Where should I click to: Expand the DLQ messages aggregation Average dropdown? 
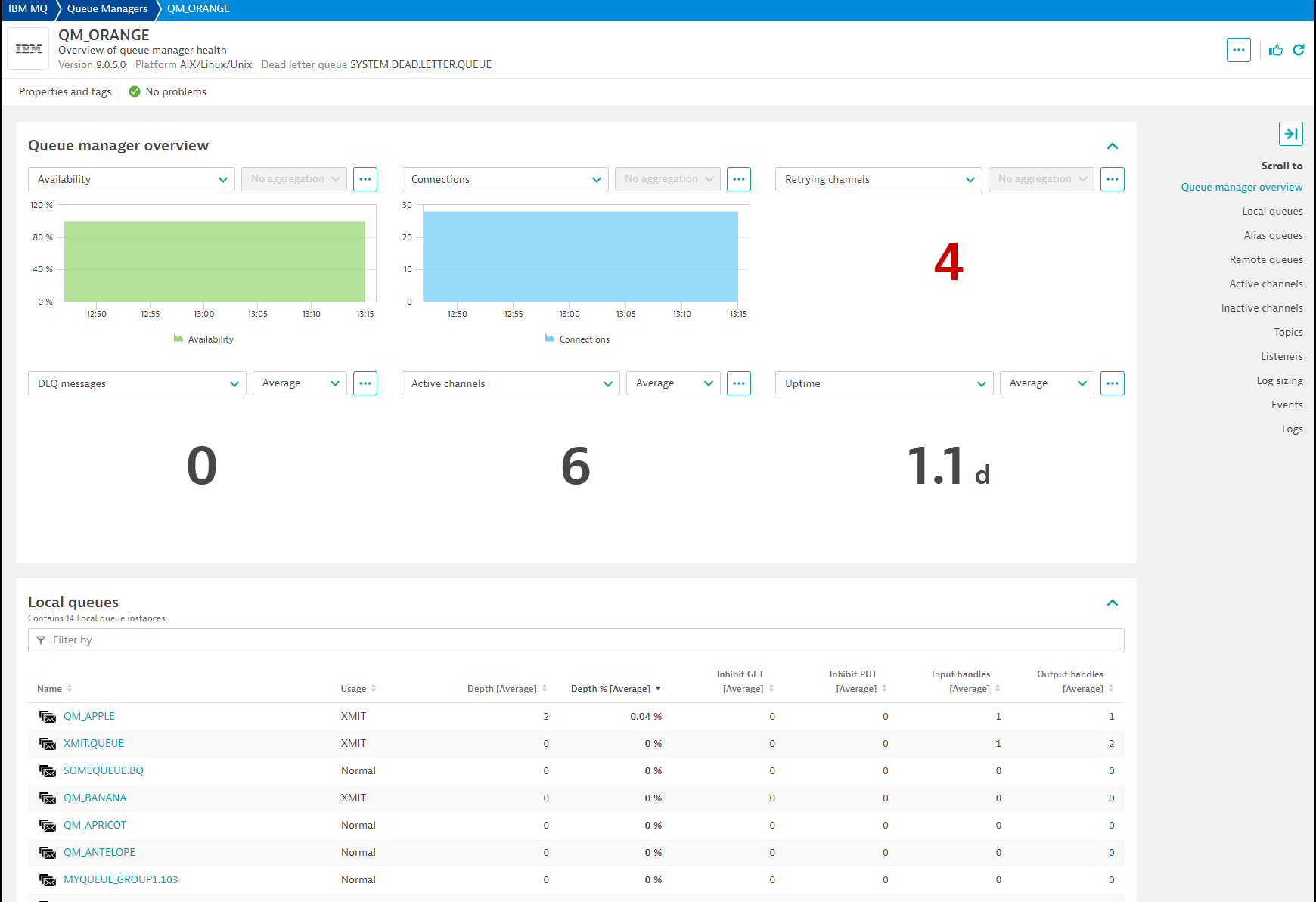pyautogui.click(x=300, y=383)
